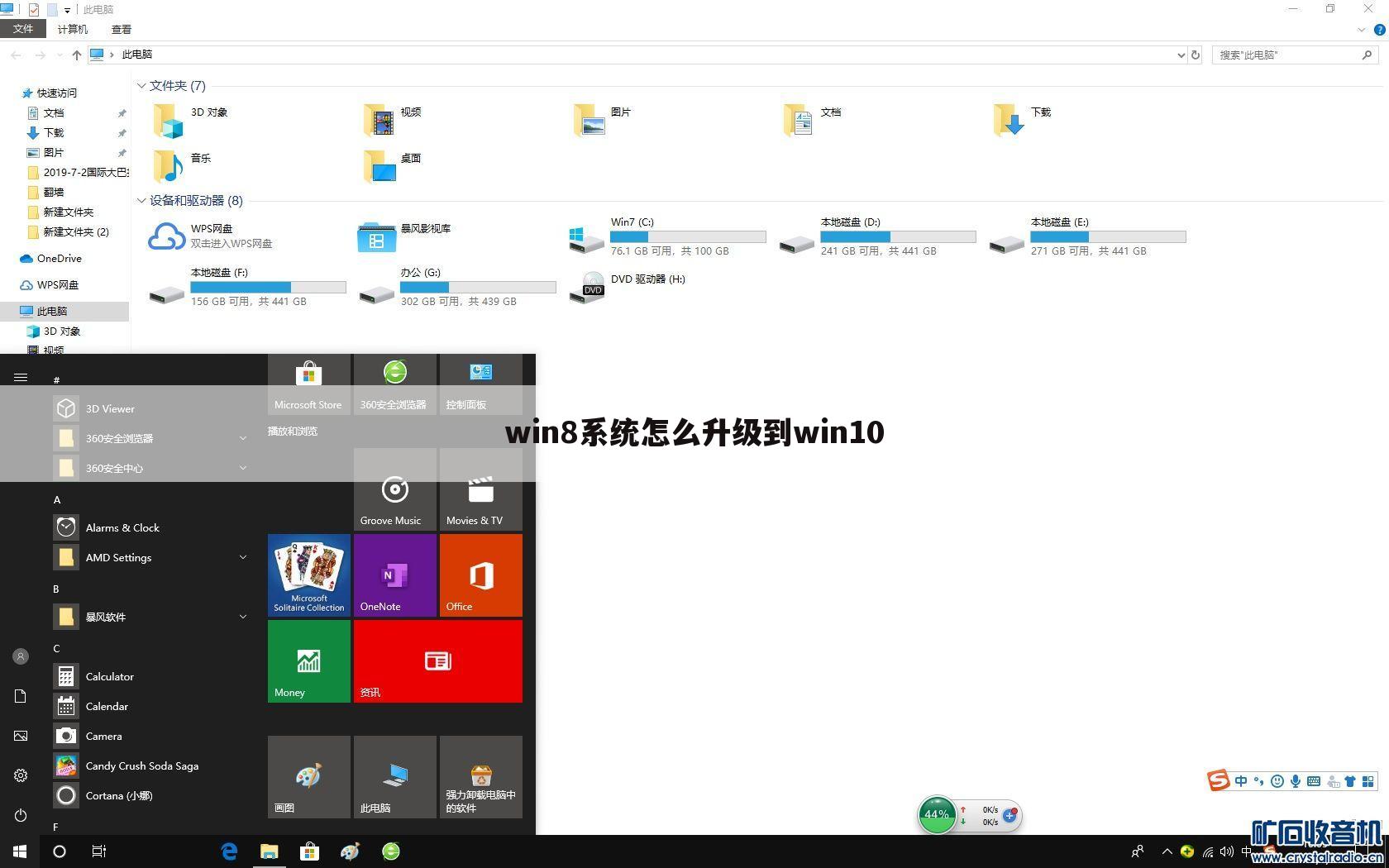Open the 画图 (Paint) tile

pyautogui.click(x=308, y=777)
